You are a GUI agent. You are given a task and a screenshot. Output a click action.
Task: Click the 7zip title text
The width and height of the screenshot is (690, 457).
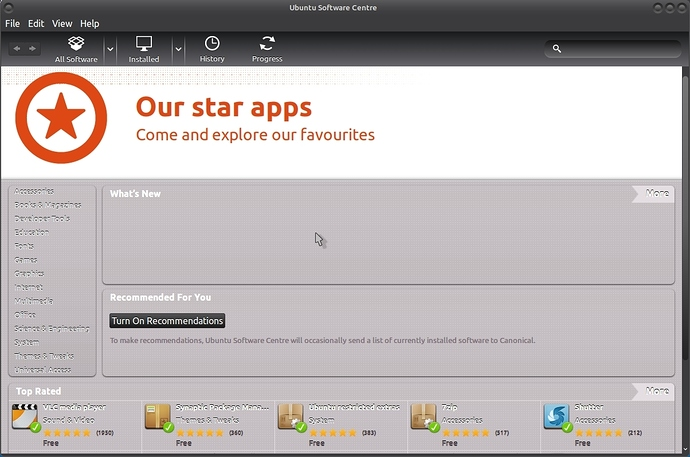(449, 407)
